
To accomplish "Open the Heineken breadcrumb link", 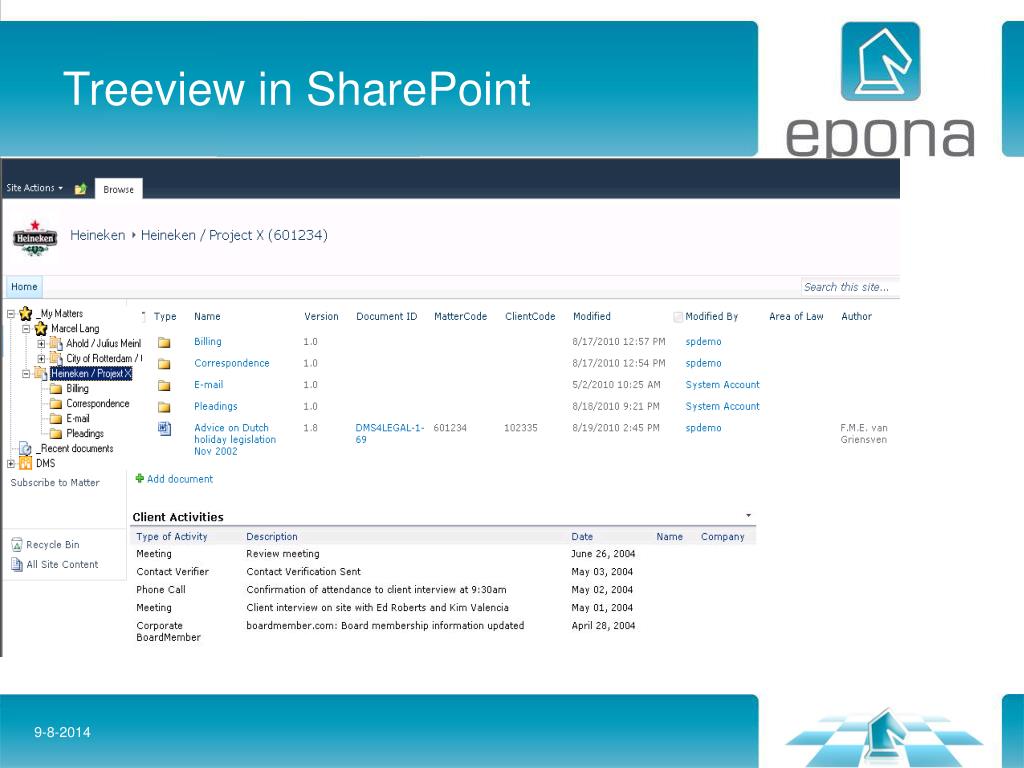I will 97,235.
